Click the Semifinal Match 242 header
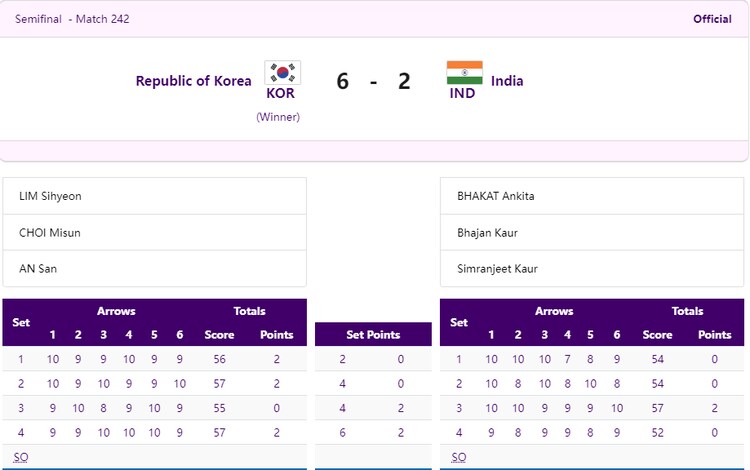 pos(72,19)
